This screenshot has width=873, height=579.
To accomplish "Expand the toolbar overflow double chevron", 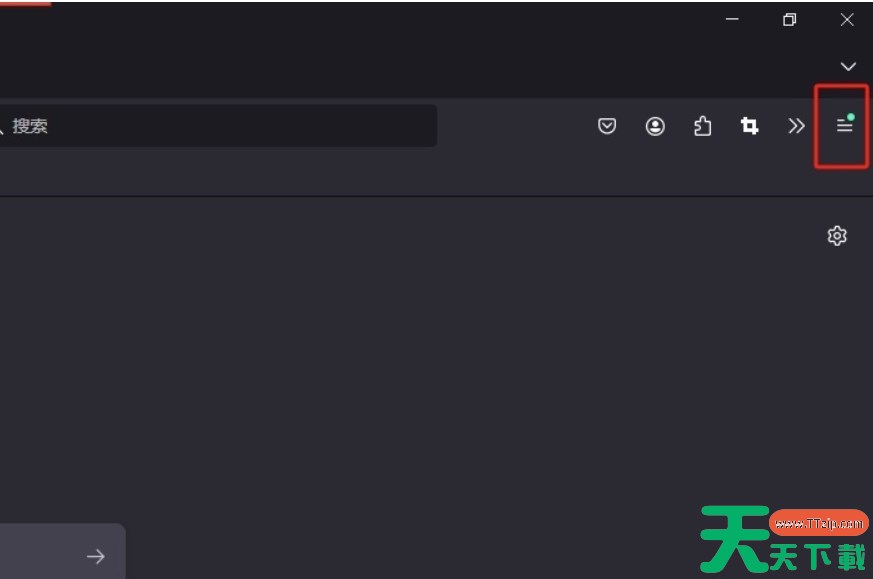I will tap(796, 126).
